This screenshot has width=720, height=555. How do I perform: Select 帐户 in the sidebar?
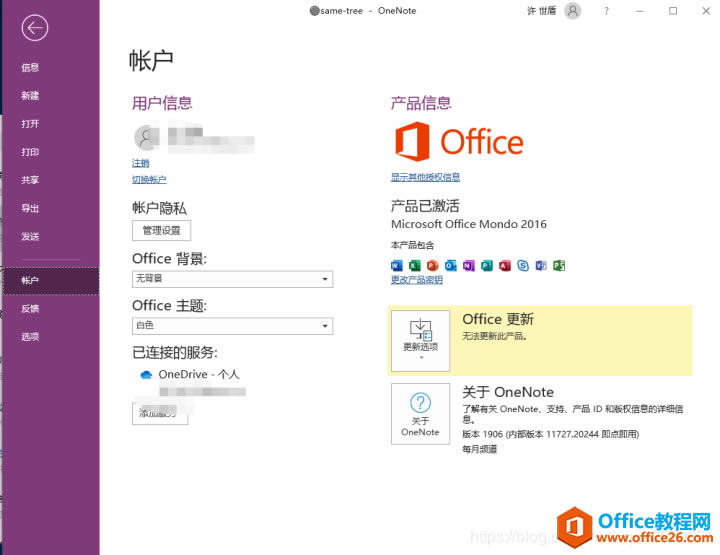click(51, 280)
